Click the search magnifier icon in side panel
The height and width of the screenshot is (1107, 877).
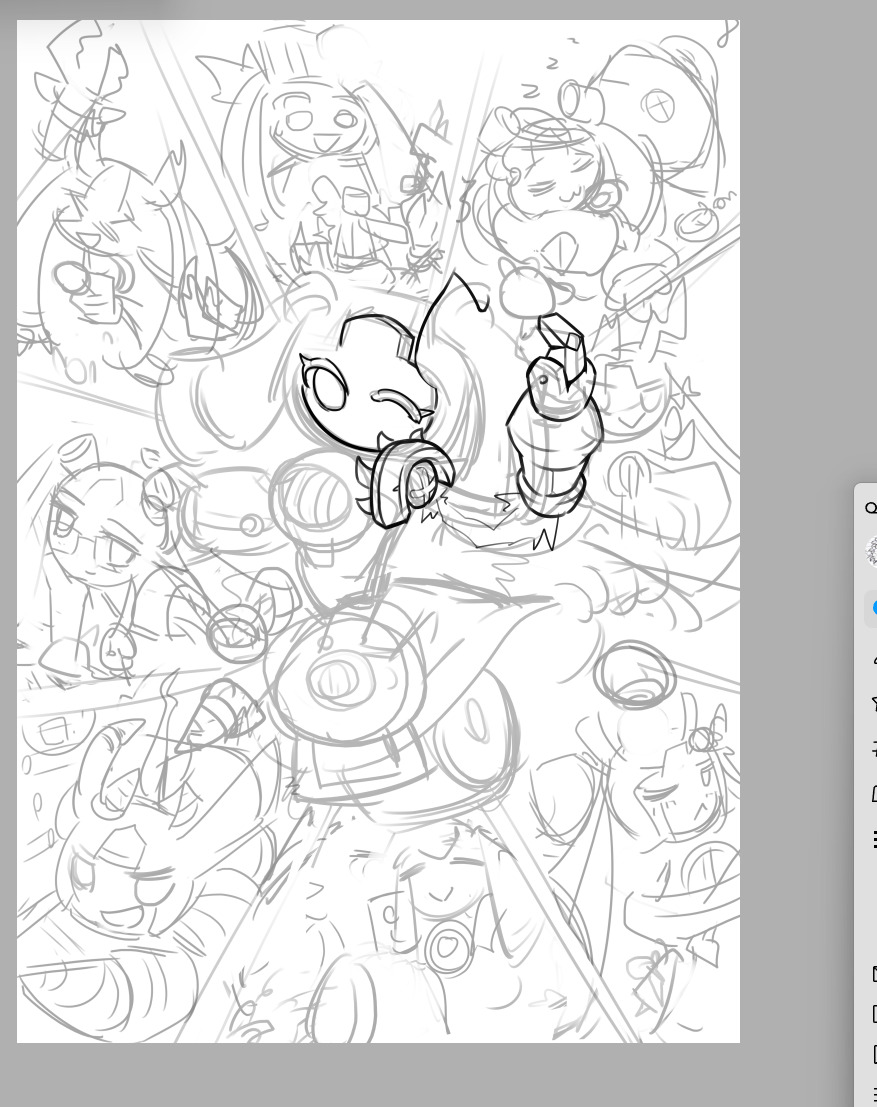[x=871, y=508]
